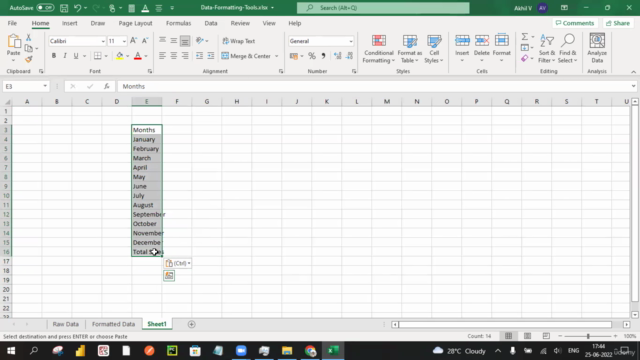Open the Formatted Data sheet tab

[x=113, y=324]
